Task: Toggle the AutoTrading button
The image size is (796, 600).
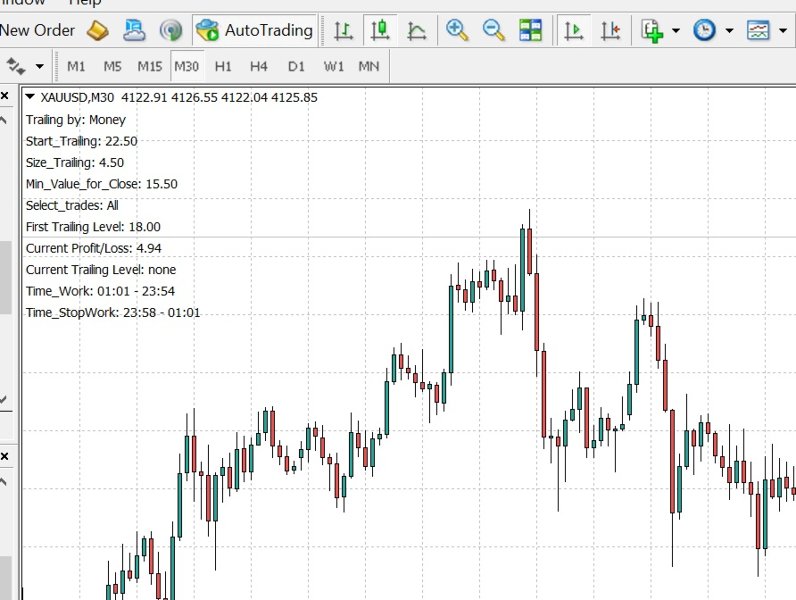Action: point(254,30)
